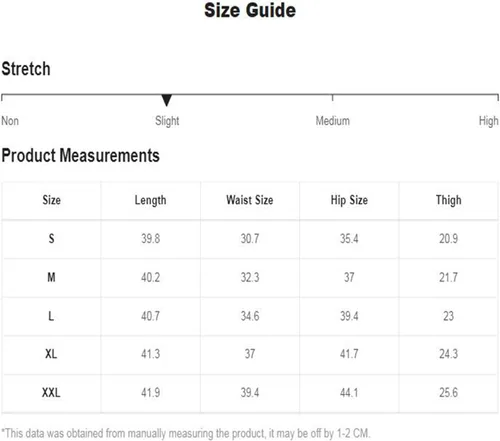
Task: Select the Non stretch label
Action: pyautogui.click(x=10, y=121)
